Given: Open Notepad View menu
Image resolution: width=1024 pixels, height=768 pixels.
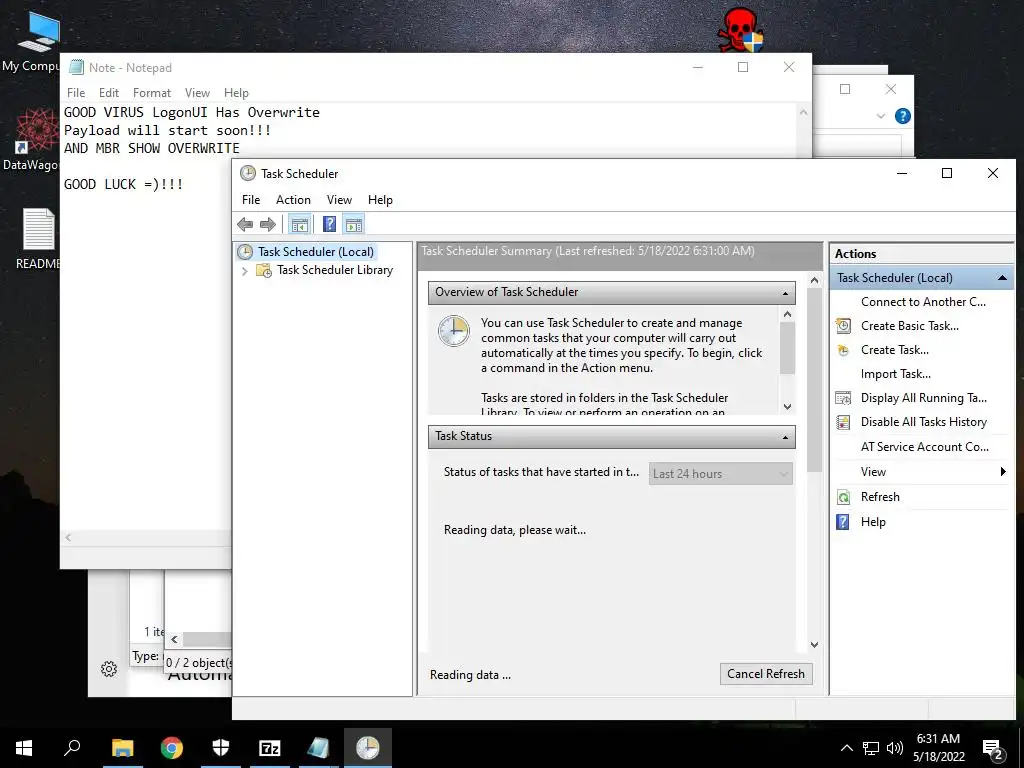Looking at the screenshot, I should point(197,93).
